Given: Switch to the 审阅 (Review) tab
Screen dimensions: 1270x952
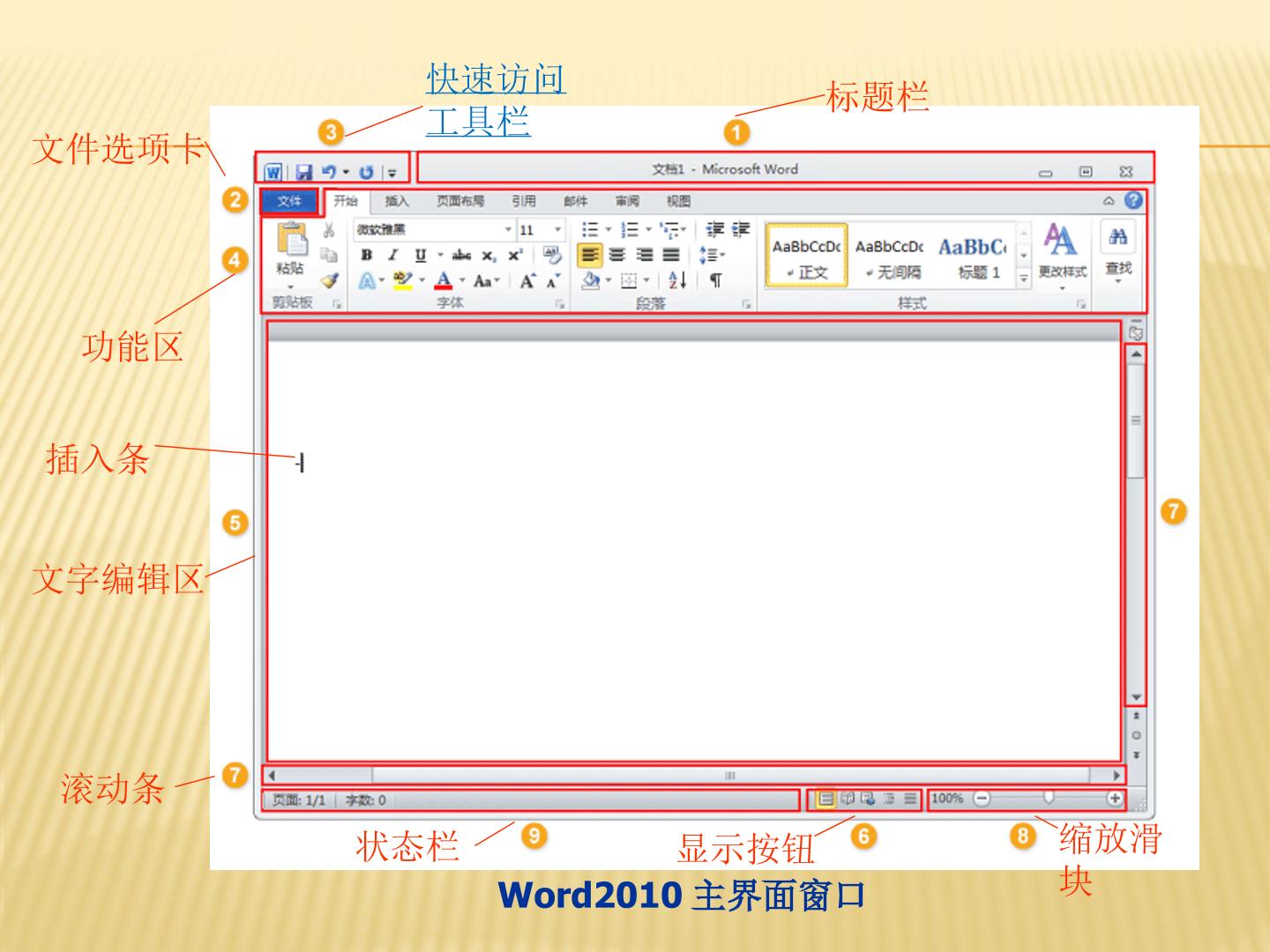Looking at the screenshot, I should point(627,201).
